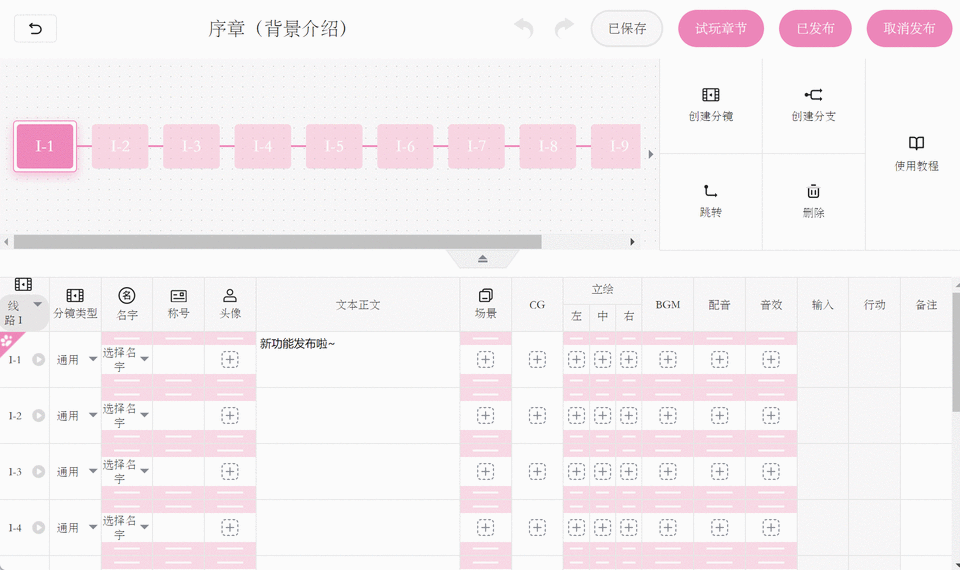Add CG in row I-3
Viewport: 960px width, 570px height.
537,471
